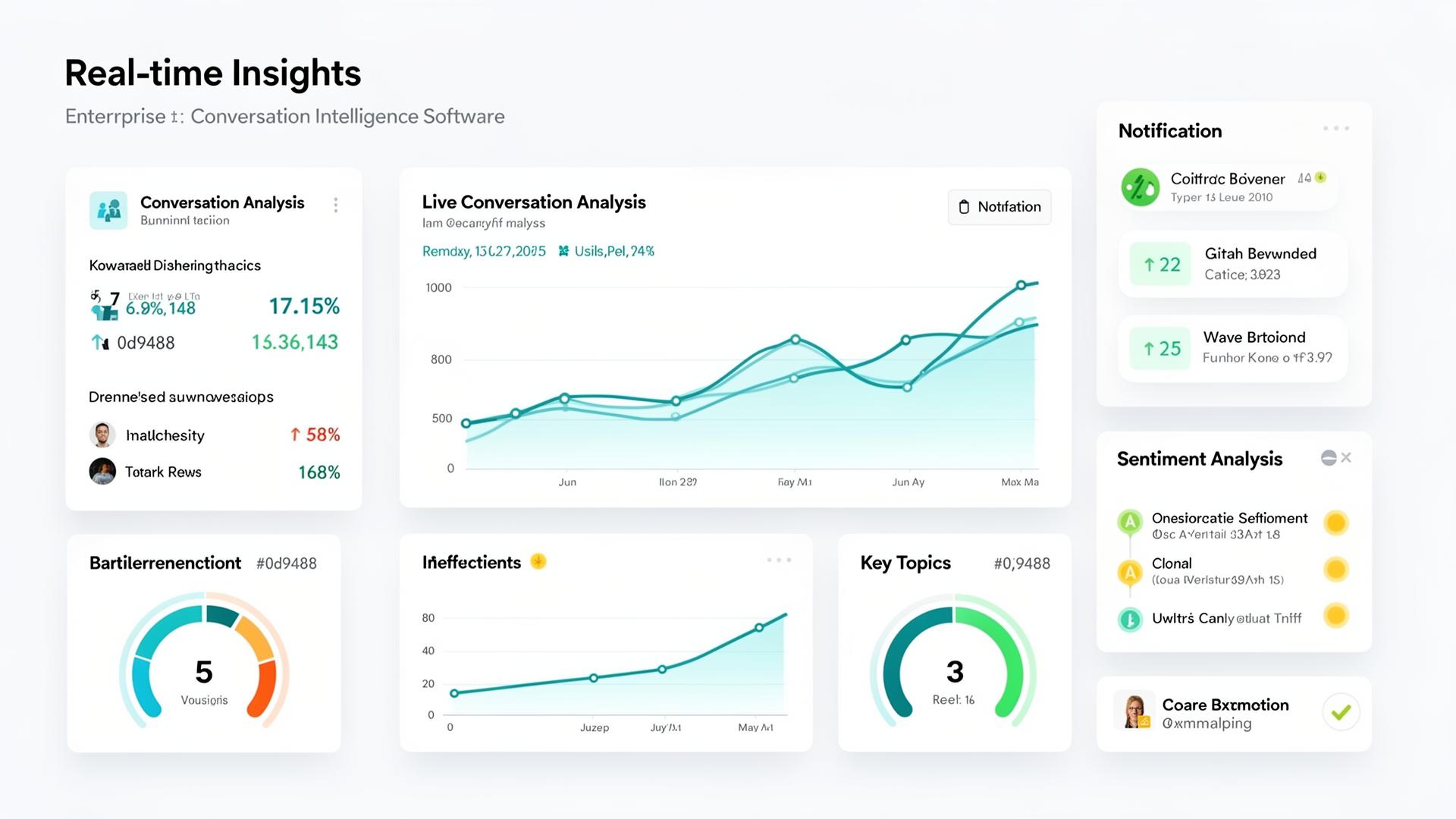This screenshot has height=819, width=1456.
Task: Close the Sentiment Analysis panel
Action: point(1346,457)
